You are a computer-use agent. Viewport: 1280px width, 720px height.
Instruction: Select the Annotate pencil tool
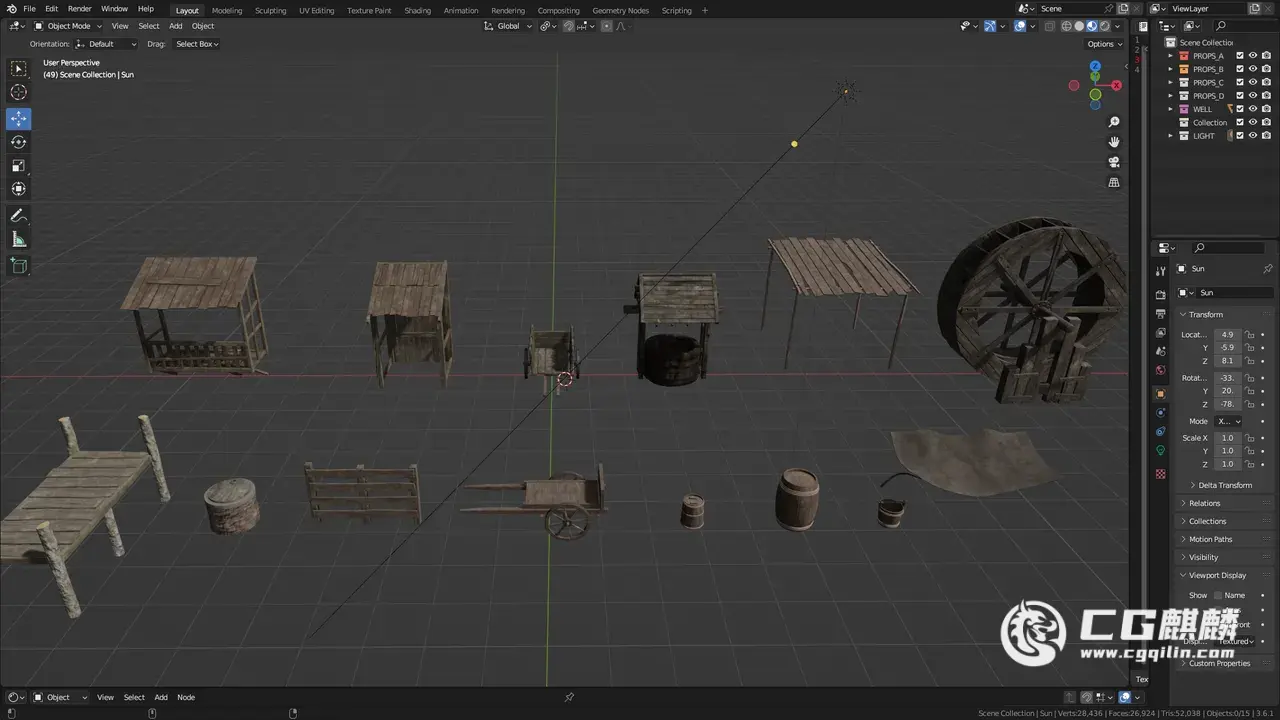click(19, 216)
